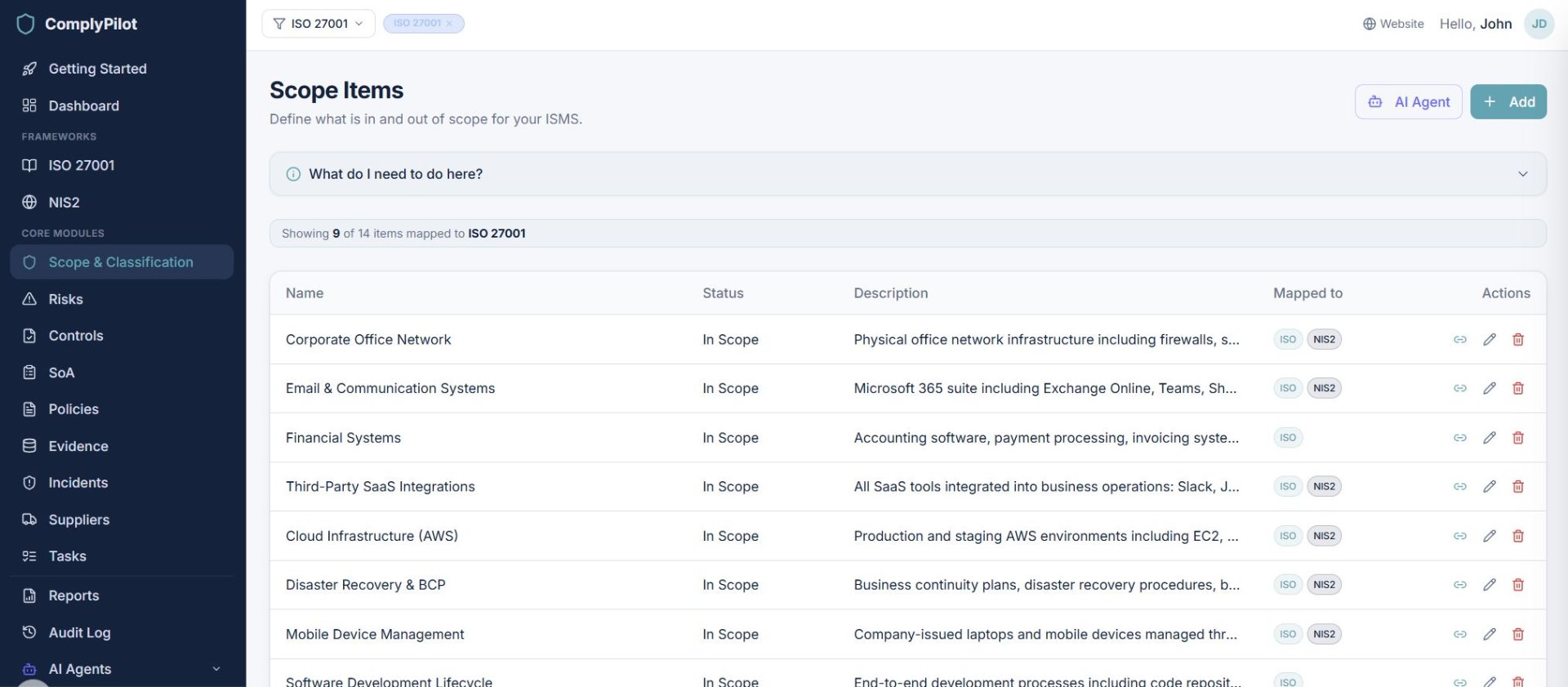Delete the Corporate Office Network item
Image resolution: width=1568 pixels, height=687 pixels.
1518,340
